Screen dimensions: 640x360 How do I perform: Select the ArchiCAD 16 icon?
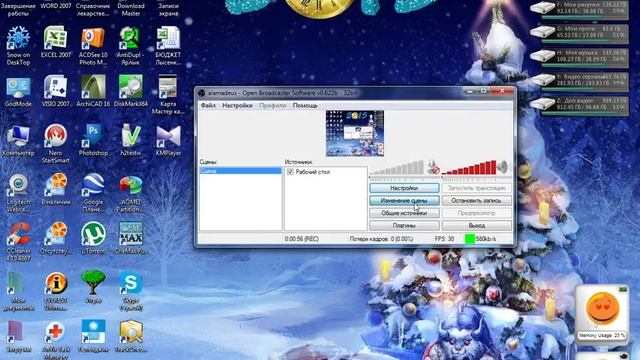click(x=93, y=91)
